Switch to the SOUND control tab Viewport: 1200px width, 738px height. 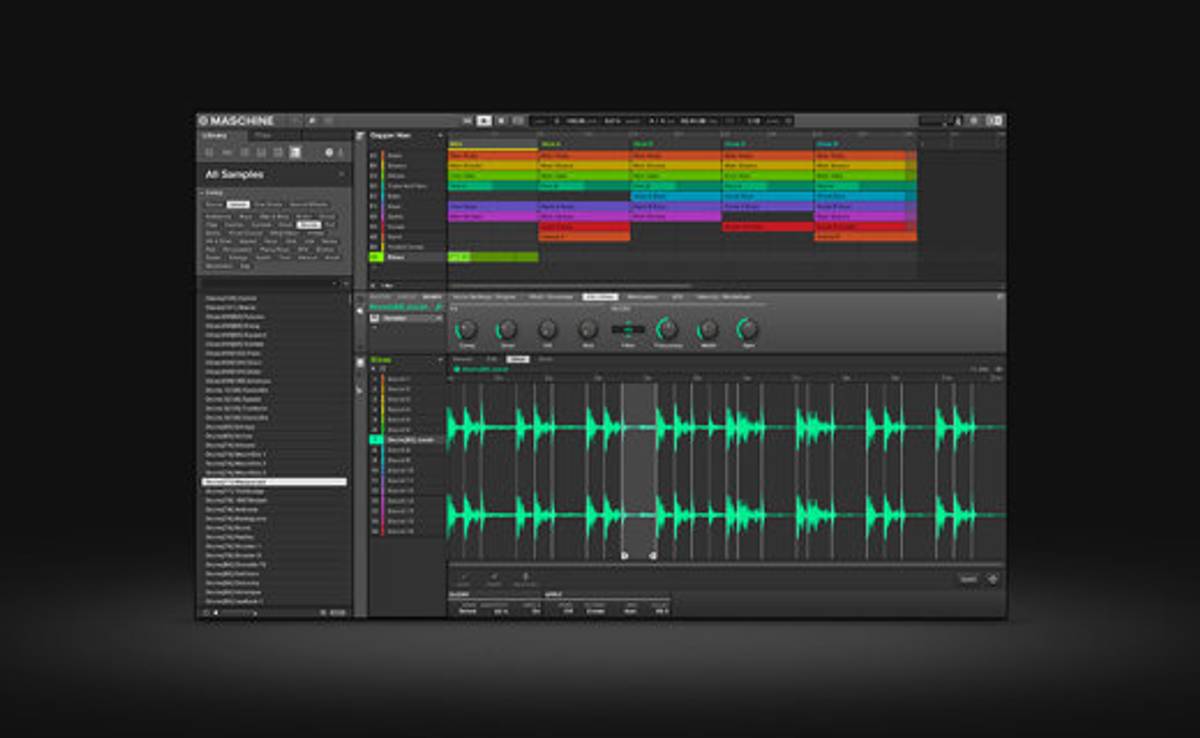(x=431, y=297)
